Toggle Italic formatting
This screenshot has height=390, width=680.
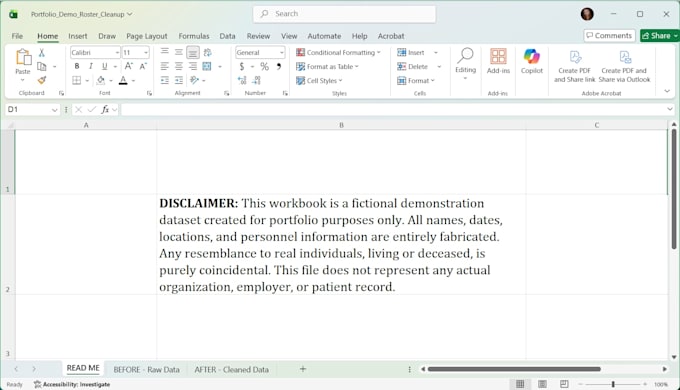point(91,66)
